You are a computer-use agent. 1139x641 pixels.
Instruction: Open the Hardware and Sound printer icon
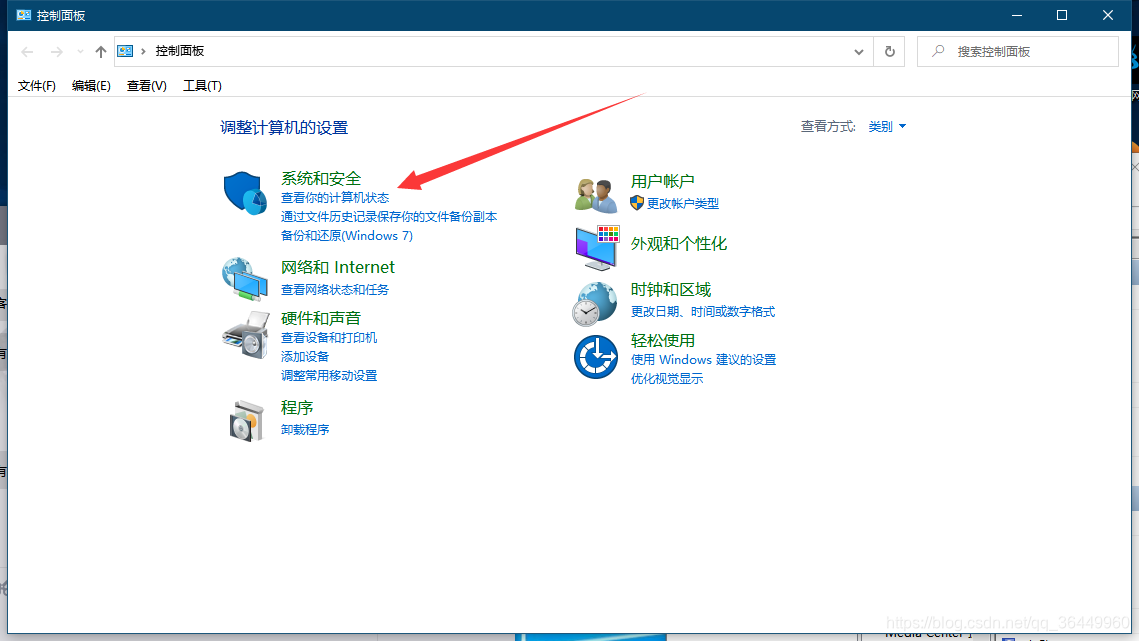[x=246, y=335]
